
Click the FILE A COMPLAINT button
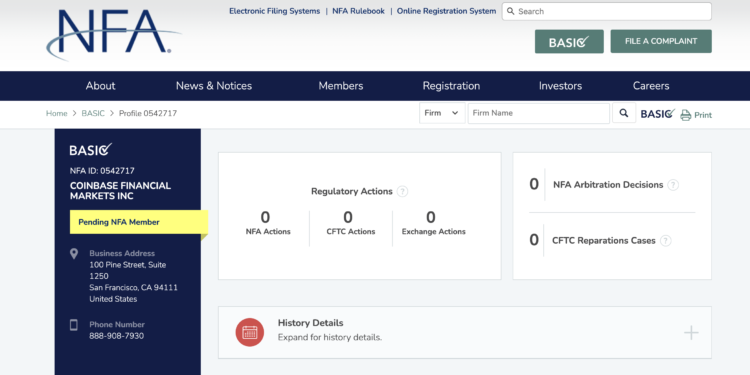(x=661, y=41)
